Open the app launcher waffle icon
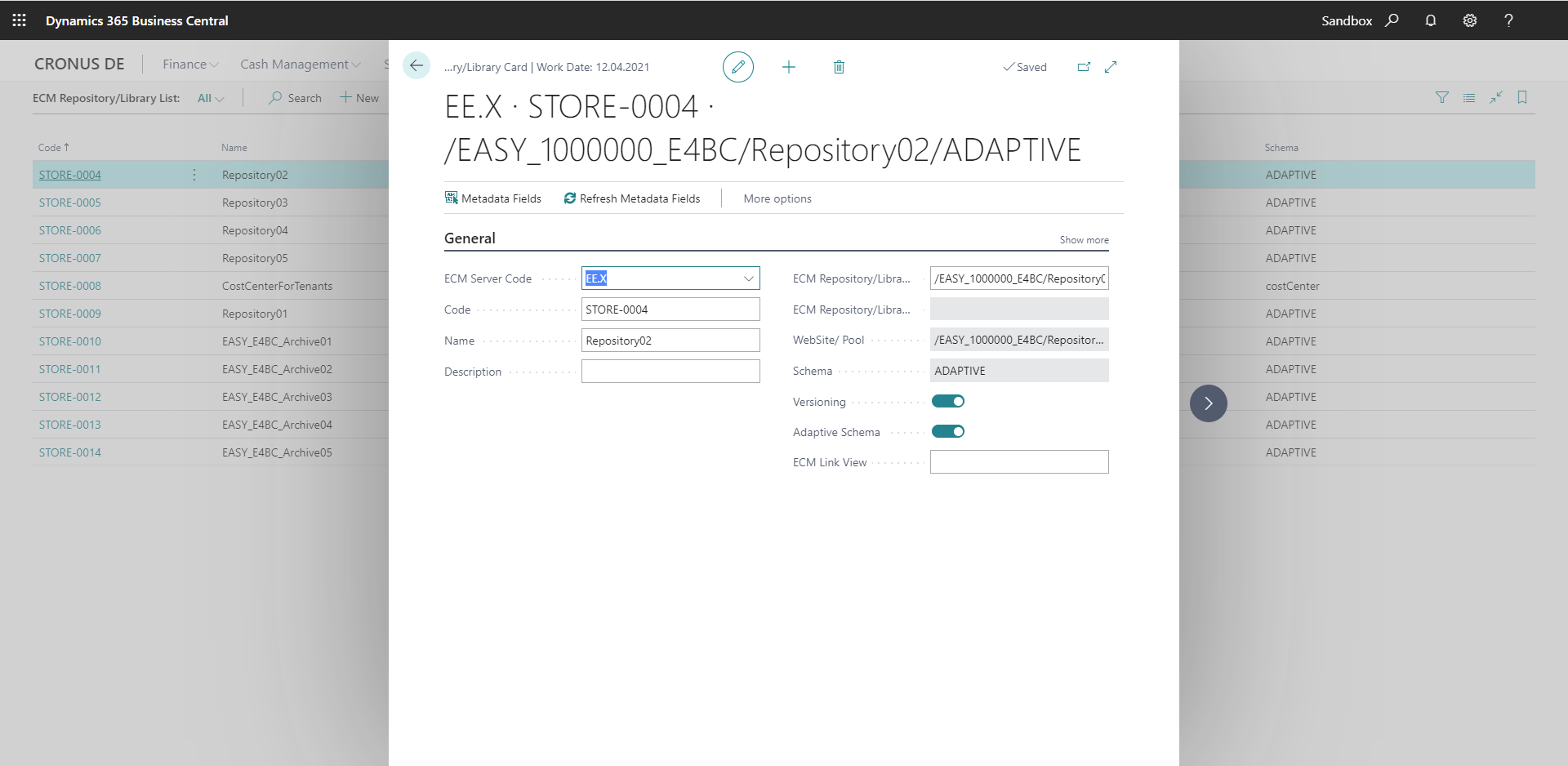The height and width of the screenshot is (766, 1568). (20, 20)
